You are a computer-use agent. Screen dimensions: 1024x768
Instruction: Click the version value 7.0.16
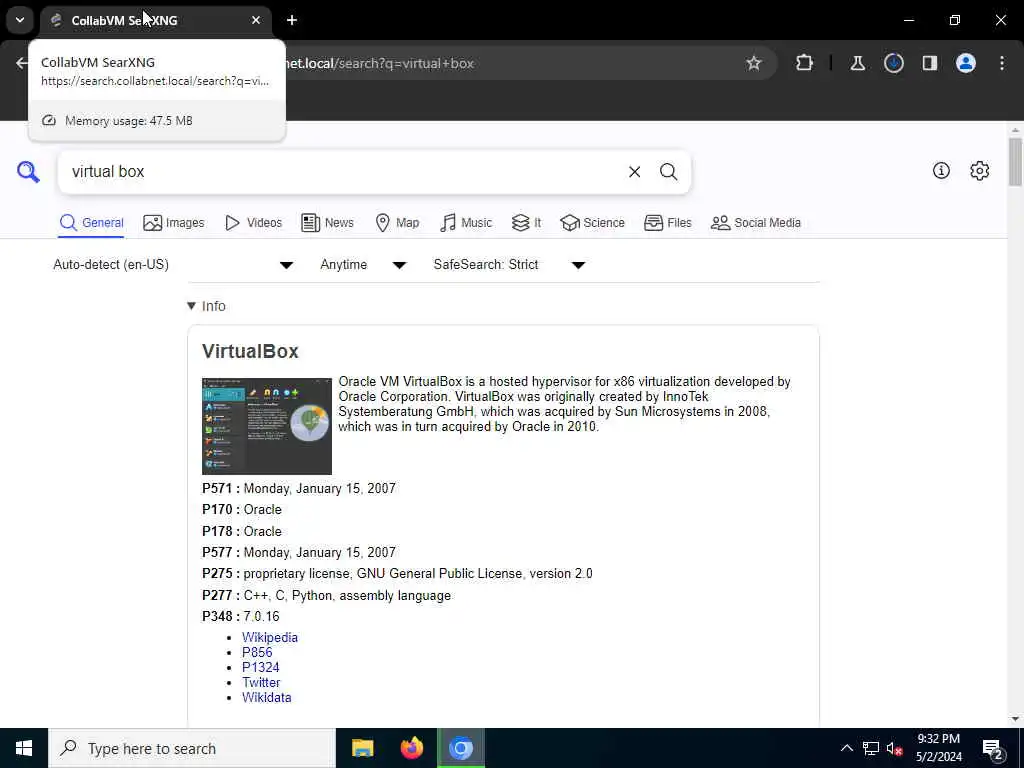click(261, 616)
